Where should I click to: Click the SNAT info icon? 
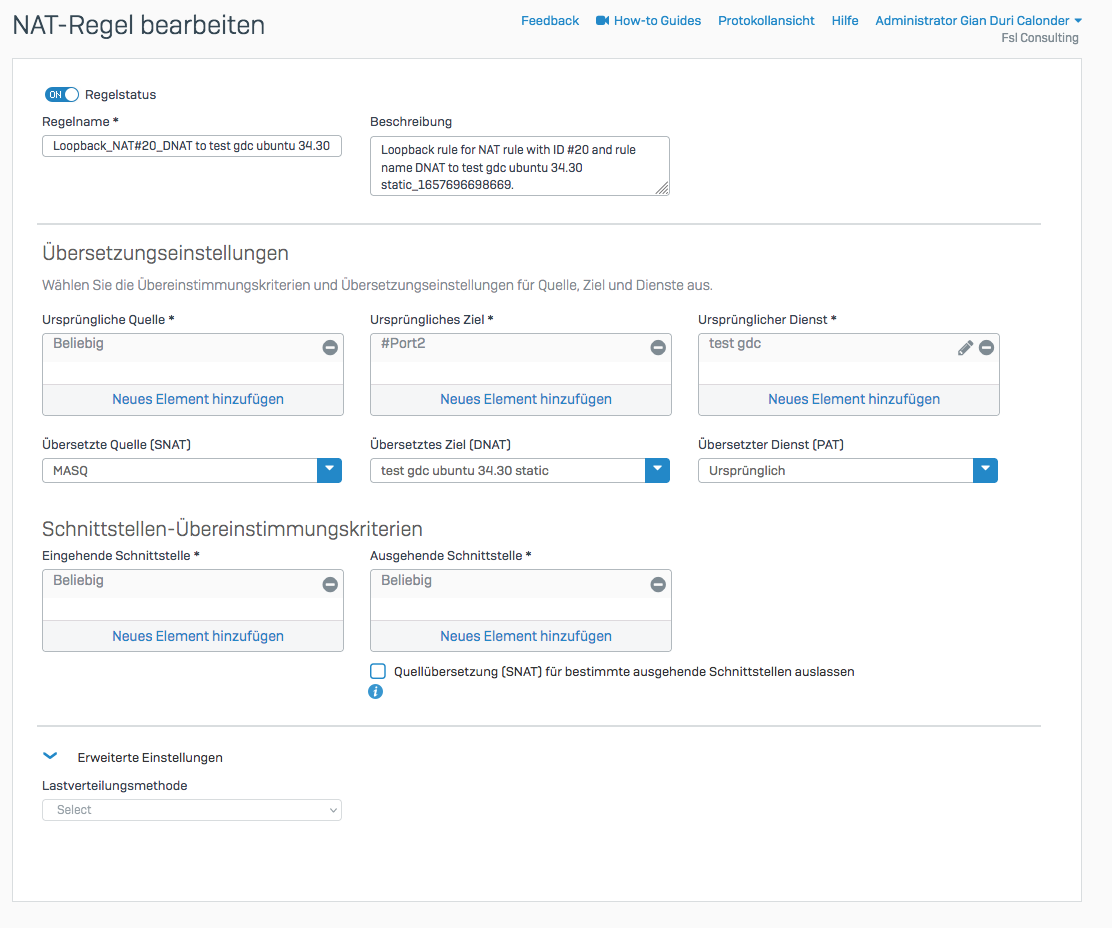(x=376, y=691)
